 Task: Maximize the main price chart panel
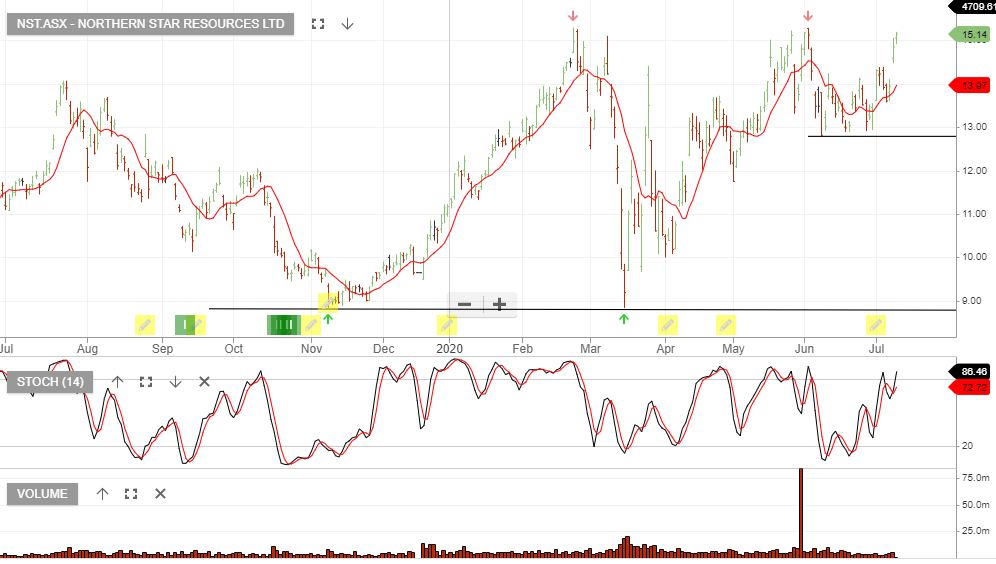point(318,24)
